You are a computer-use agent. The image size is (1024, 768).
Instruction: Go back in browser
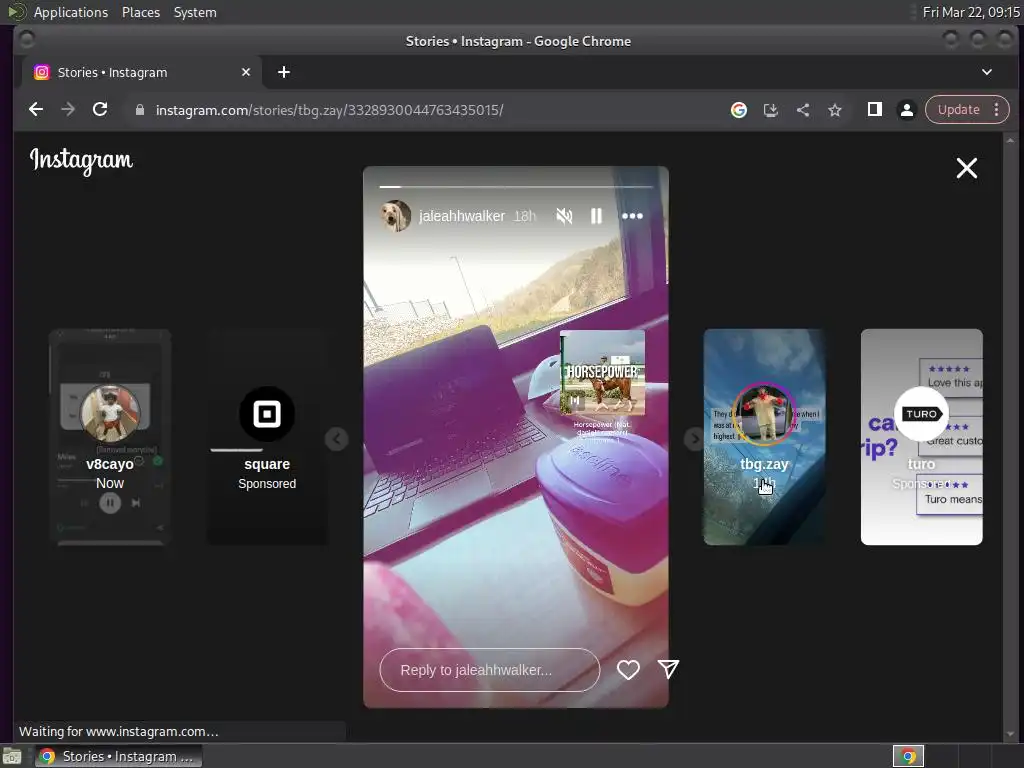coord(36,110)
